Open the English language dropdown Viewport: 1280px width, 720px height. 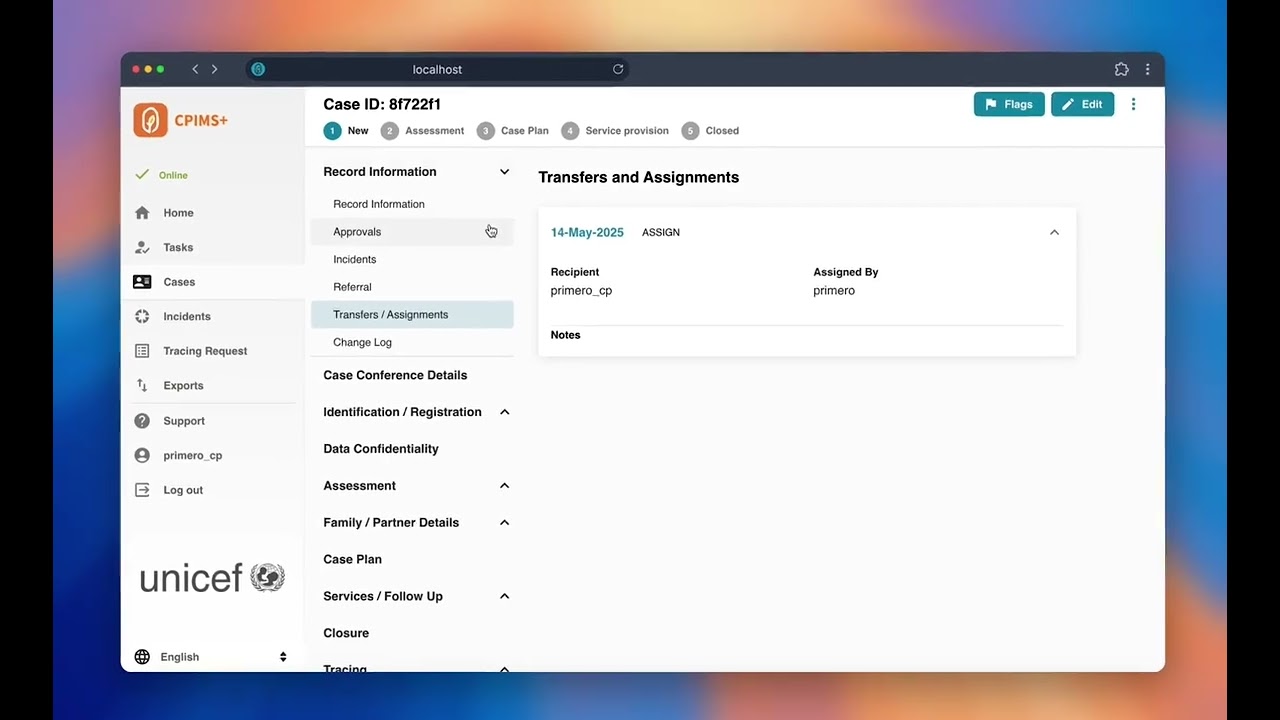point(212,657)
